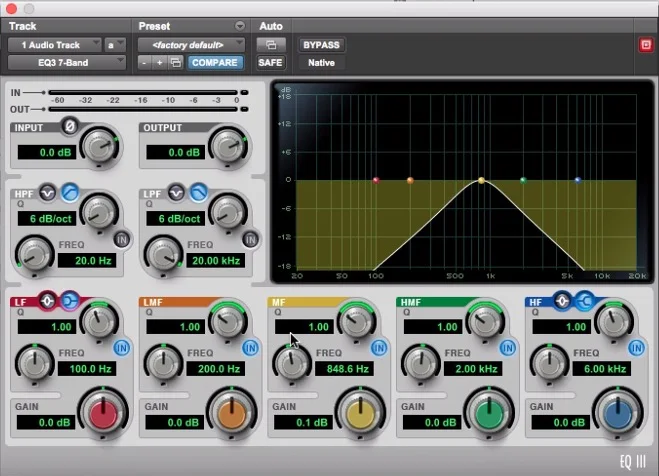Open the EQ3 7-Band plug-in selector

[66, 63]
